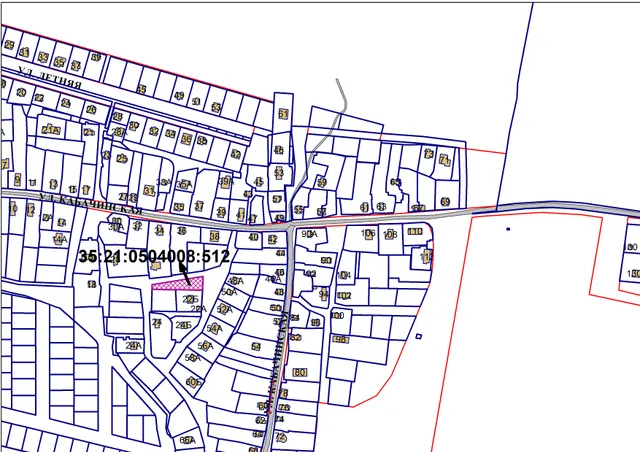Click the parcel label 14А
The height and width of the screenshot is (452, 640).
coord(60,239)
